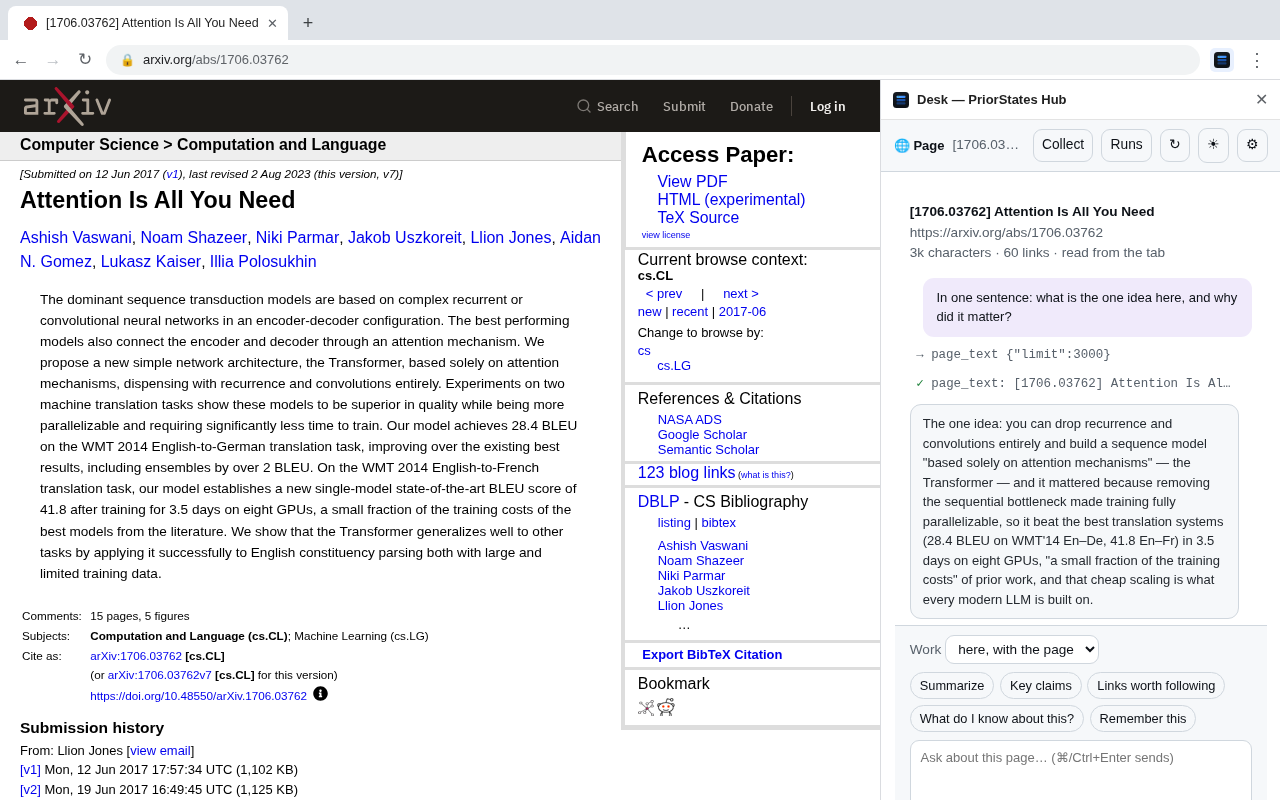Open Desk settings gear icon
The image size is (1280, 800).
tap(1252, 145)
